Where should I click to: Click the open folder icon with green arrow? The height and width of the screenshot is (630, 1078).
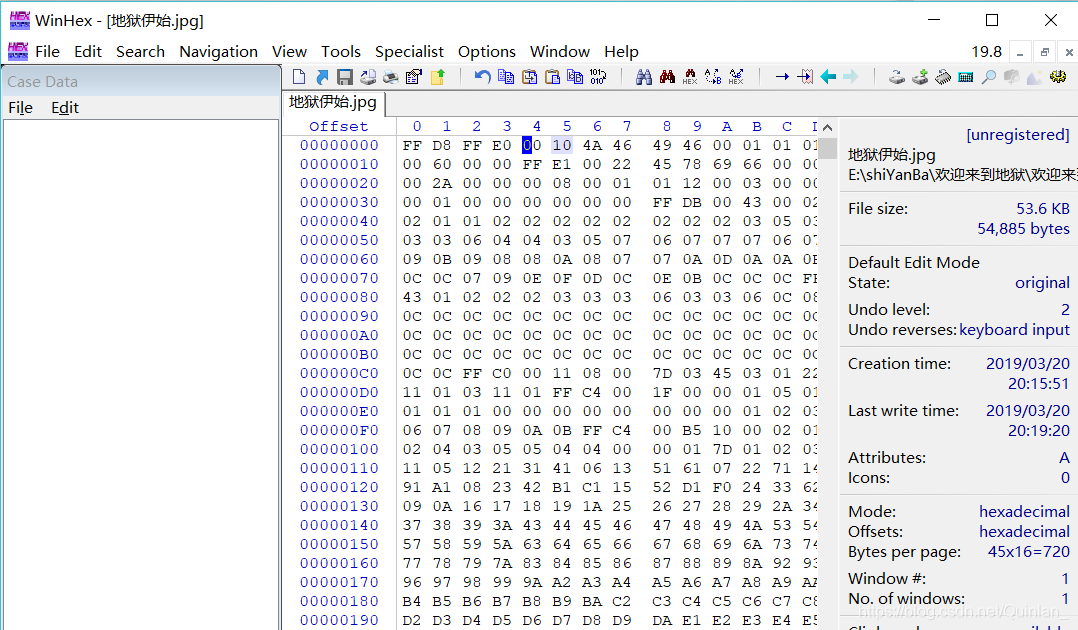pos(437,77)
